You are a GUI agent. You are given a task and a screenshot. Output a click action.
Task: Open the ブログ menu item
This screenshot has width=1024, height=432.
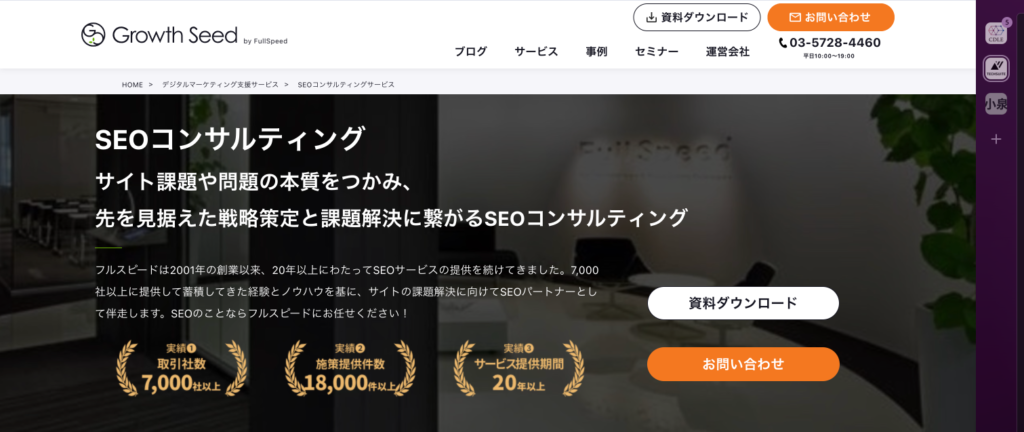pos(471,52)
